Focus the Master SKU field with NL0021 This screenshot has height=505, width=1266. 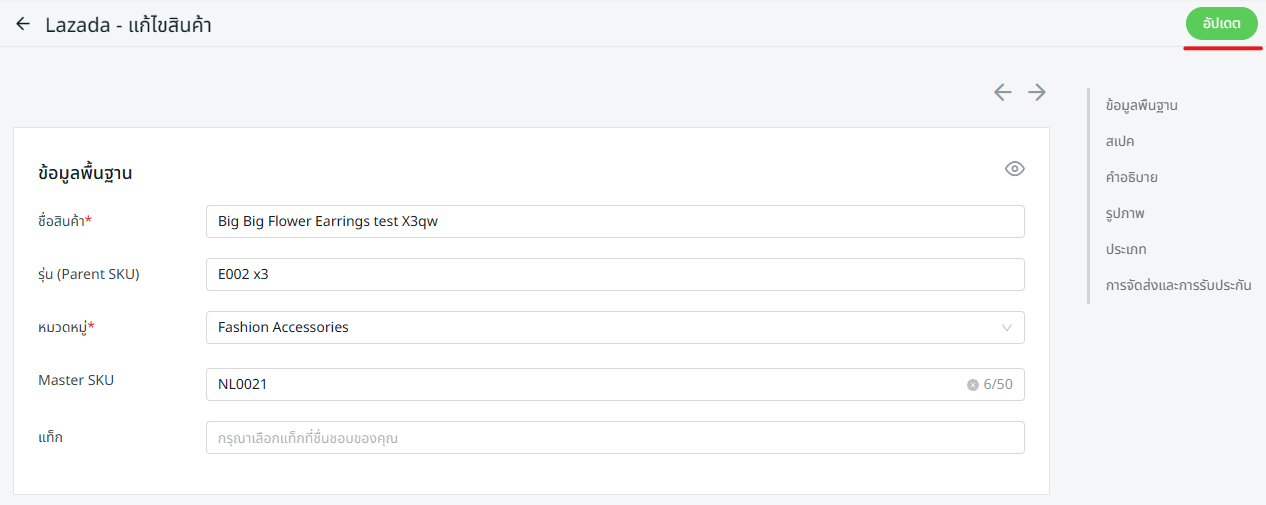pos(580,385)
